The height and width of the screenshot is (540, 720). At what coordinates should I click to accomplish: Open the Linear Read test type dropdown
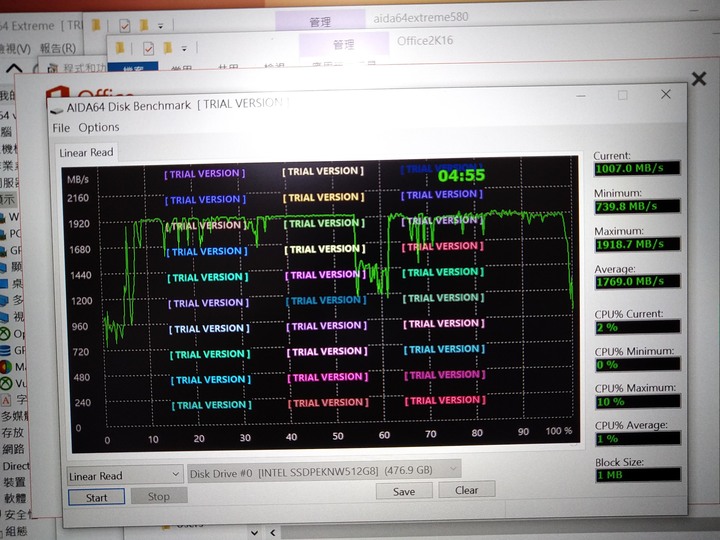pyautogui.click(x=124, y=475)
